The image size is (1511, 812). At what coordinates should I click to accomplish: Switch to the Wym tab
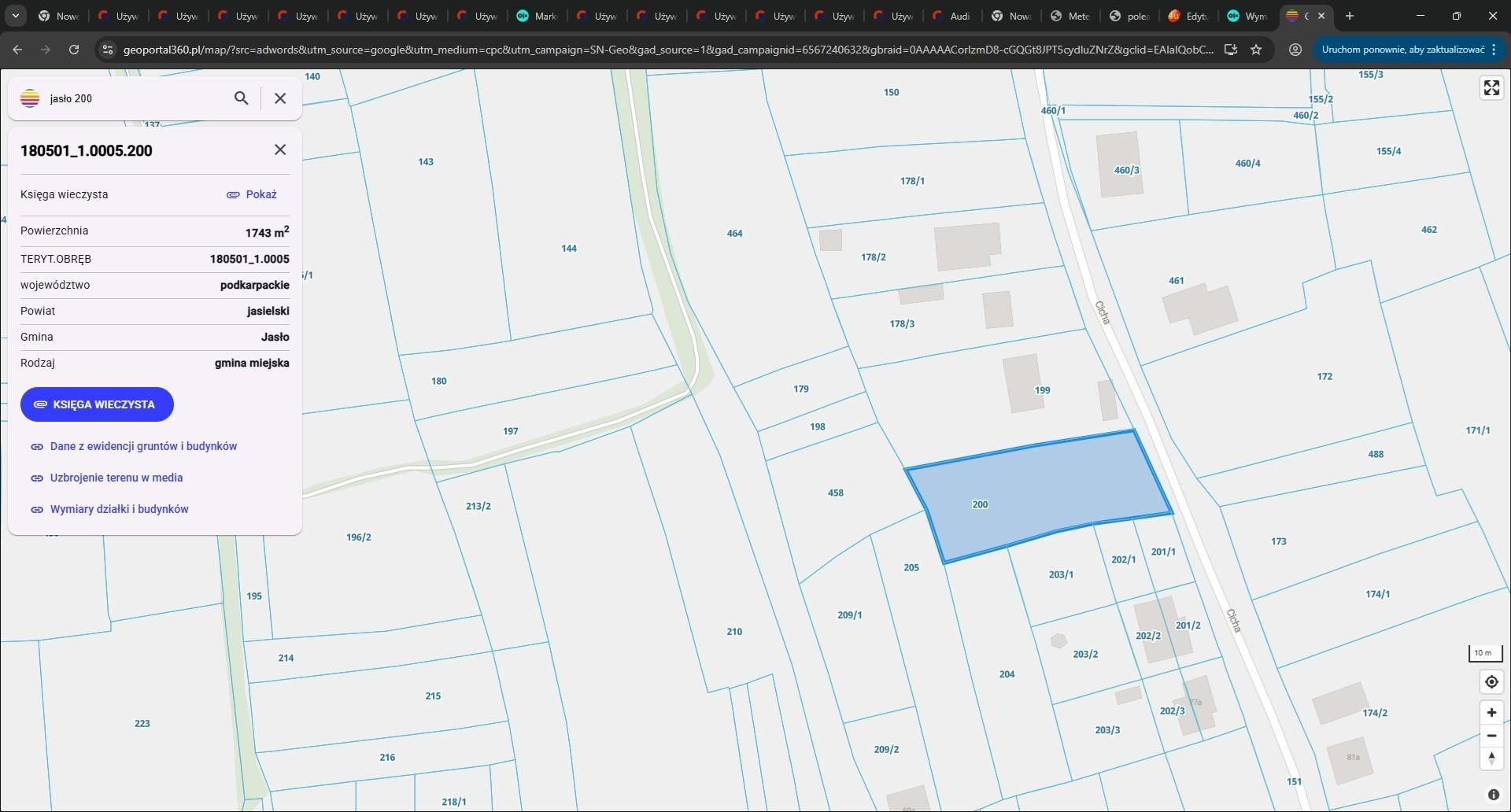click(1247, 16)
